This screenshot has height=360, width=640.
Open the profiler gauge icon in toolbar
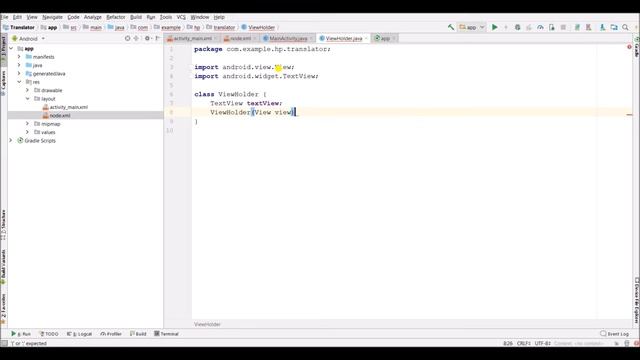tap(540, 27)
